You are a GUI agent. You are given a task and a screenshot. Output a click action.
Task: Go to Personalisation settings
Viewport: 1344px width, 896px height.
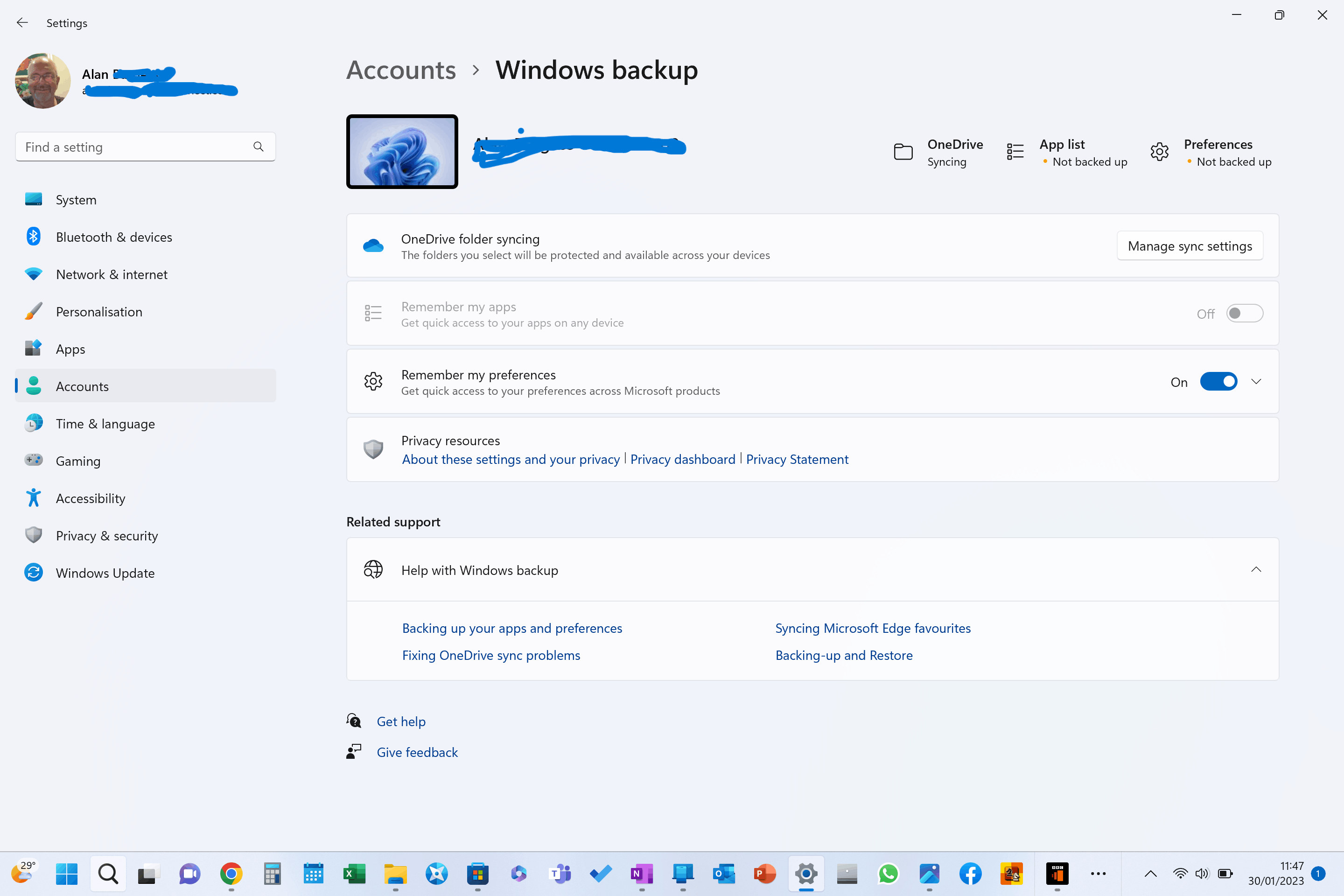pos(99,311)
